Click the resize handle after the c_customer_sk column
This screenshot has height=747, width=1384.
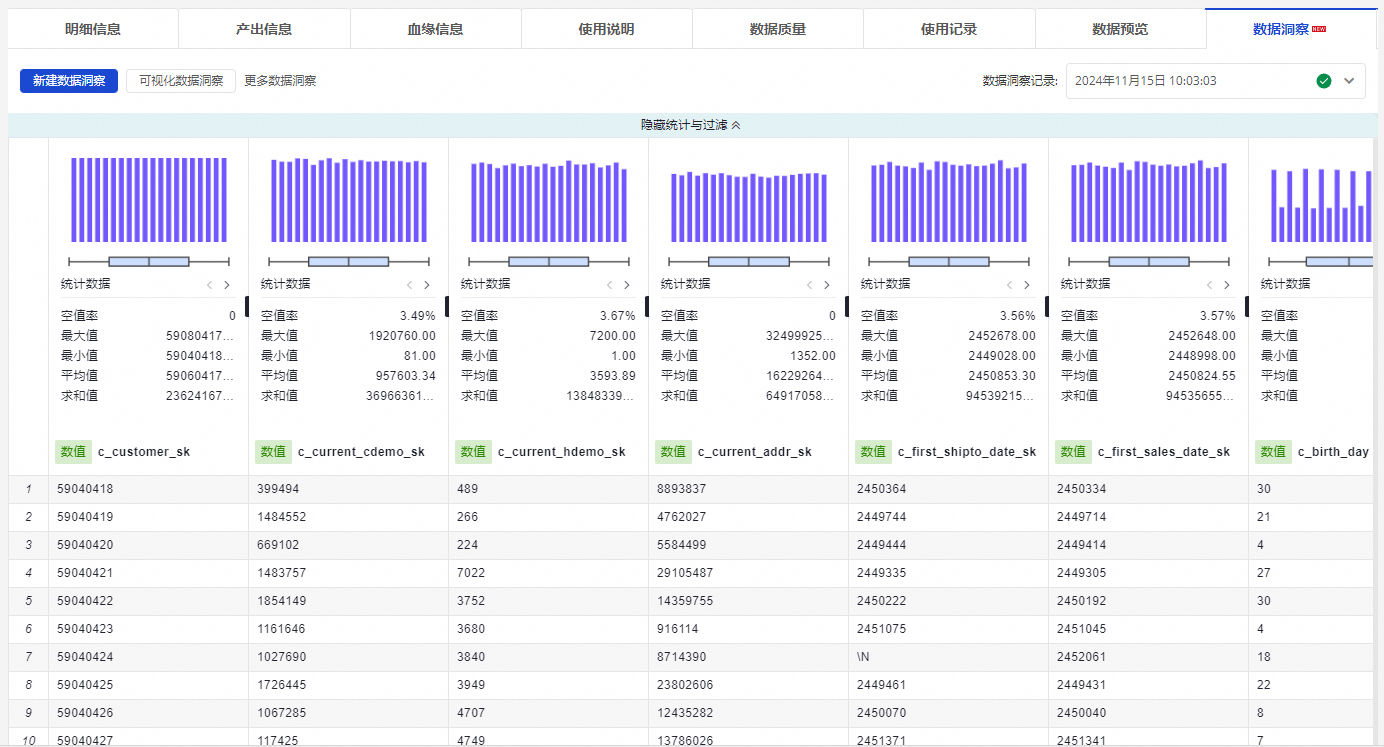tap(247, 306)
